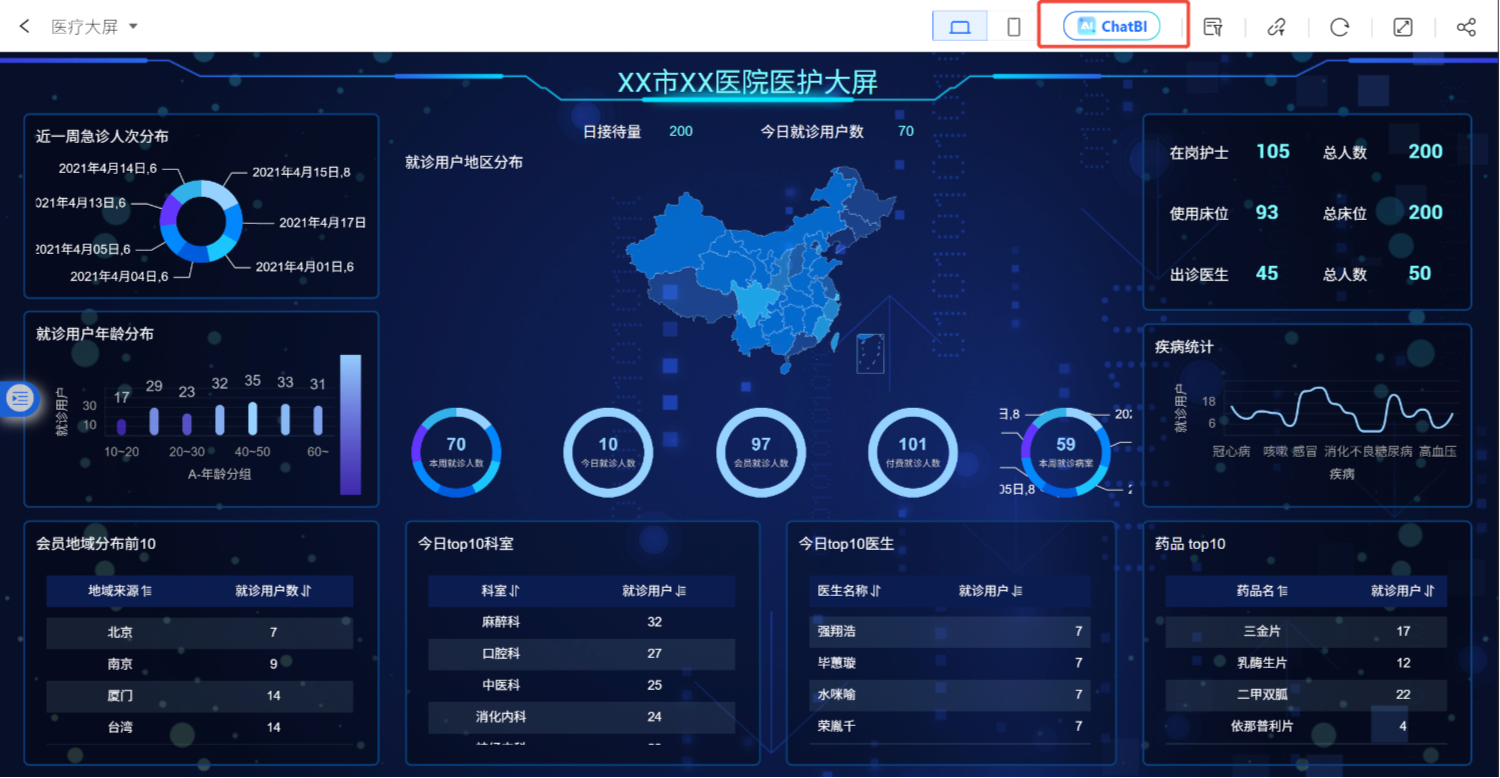The height and width of the screenshot is (778, 1500).
Task: Click the 南京 row
Action: pos(200,664)
